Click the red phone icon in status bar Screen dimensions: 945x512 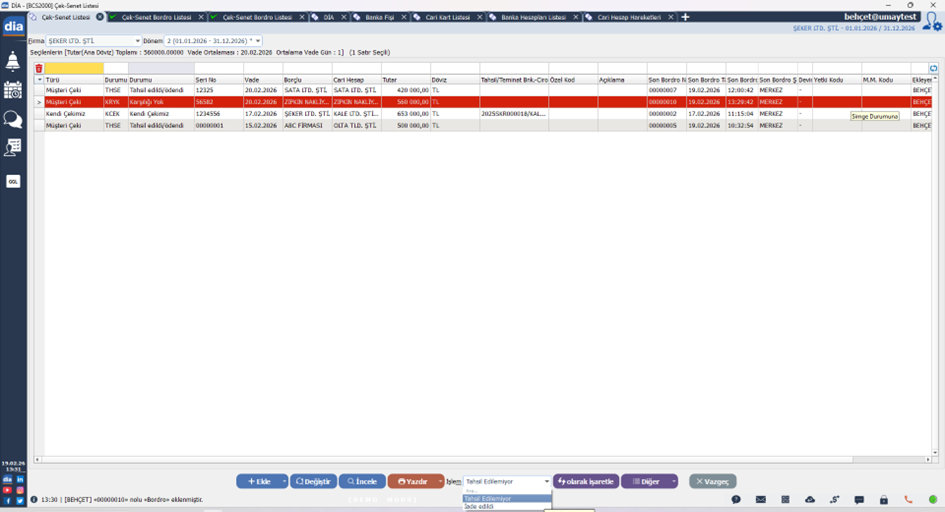[908, 499]
